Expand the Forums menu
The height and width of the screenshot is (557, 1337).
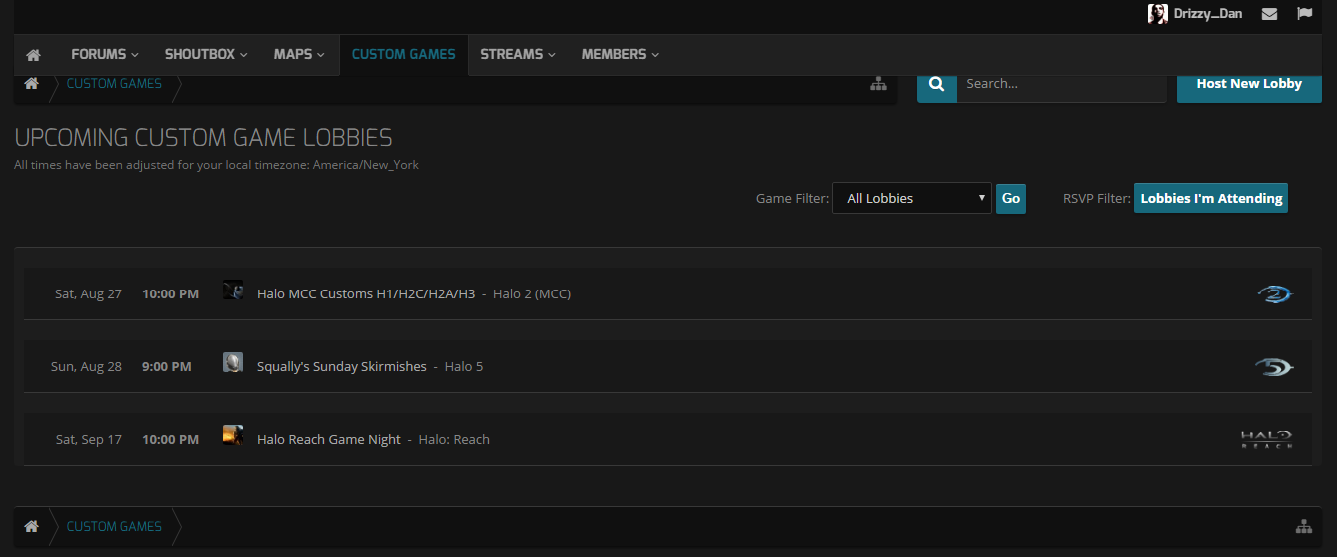pos(104,54)
